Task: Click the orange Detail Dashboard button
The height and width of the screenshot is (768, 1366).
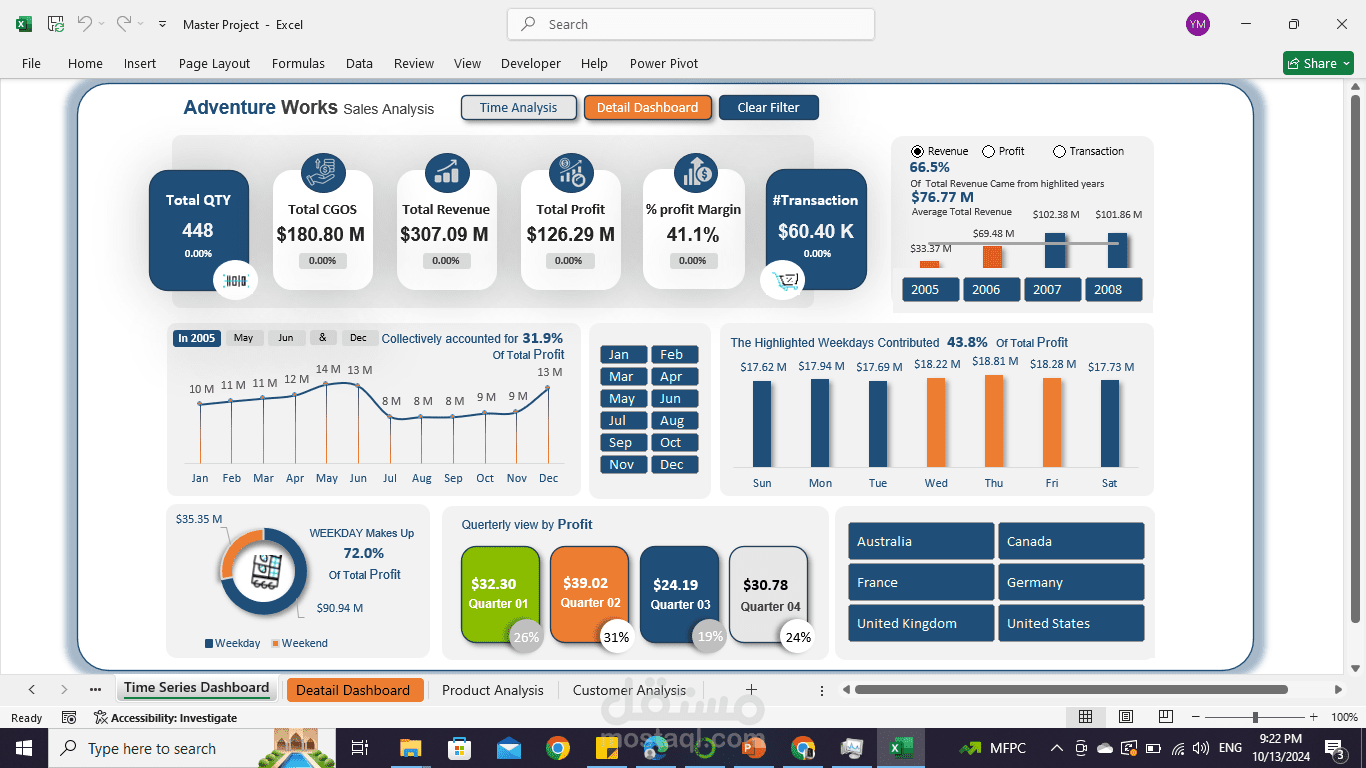Action: click(x=648, y=108)
